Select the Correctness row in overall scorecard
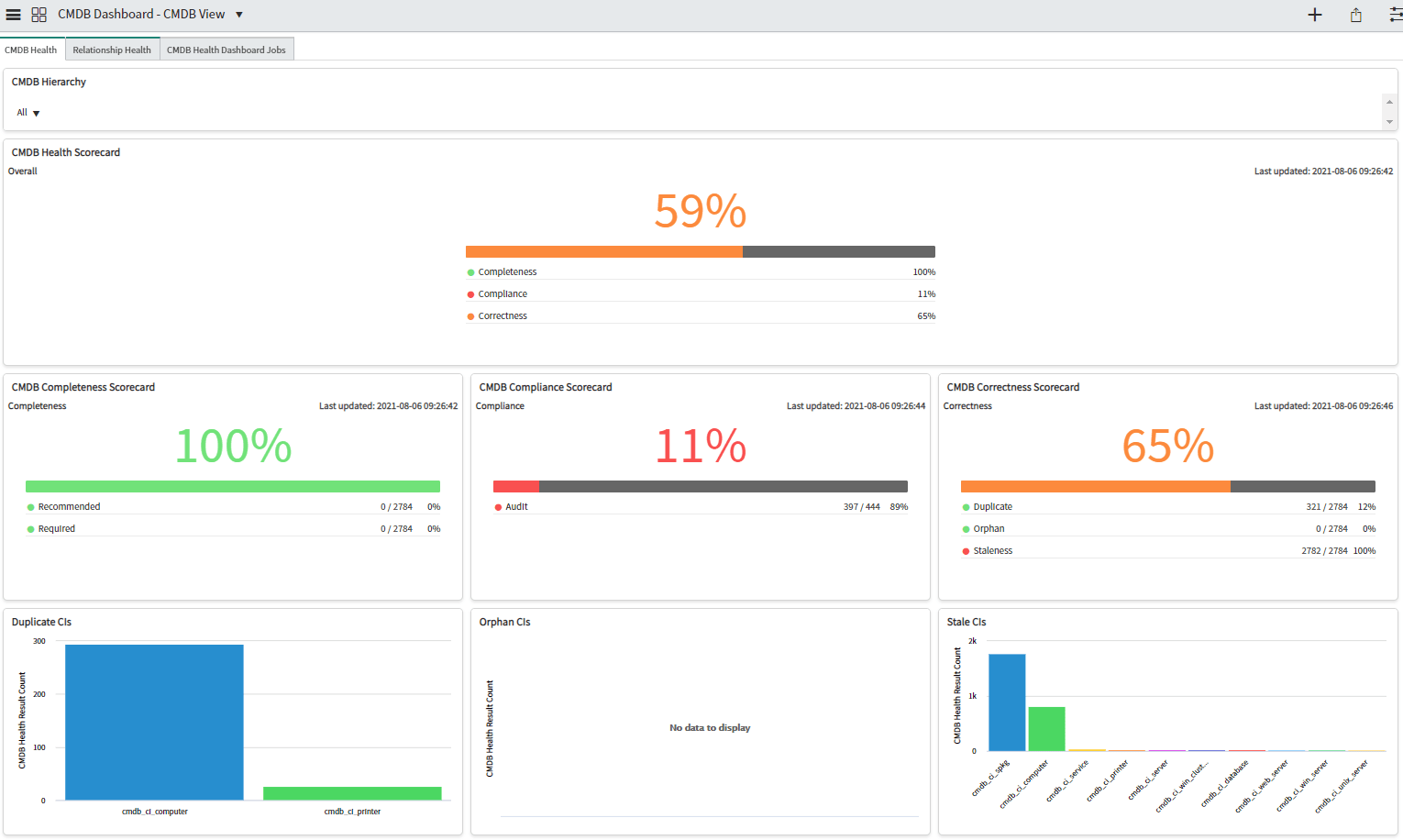This screenshot has width=1403, height=840. tap(701, 316)
